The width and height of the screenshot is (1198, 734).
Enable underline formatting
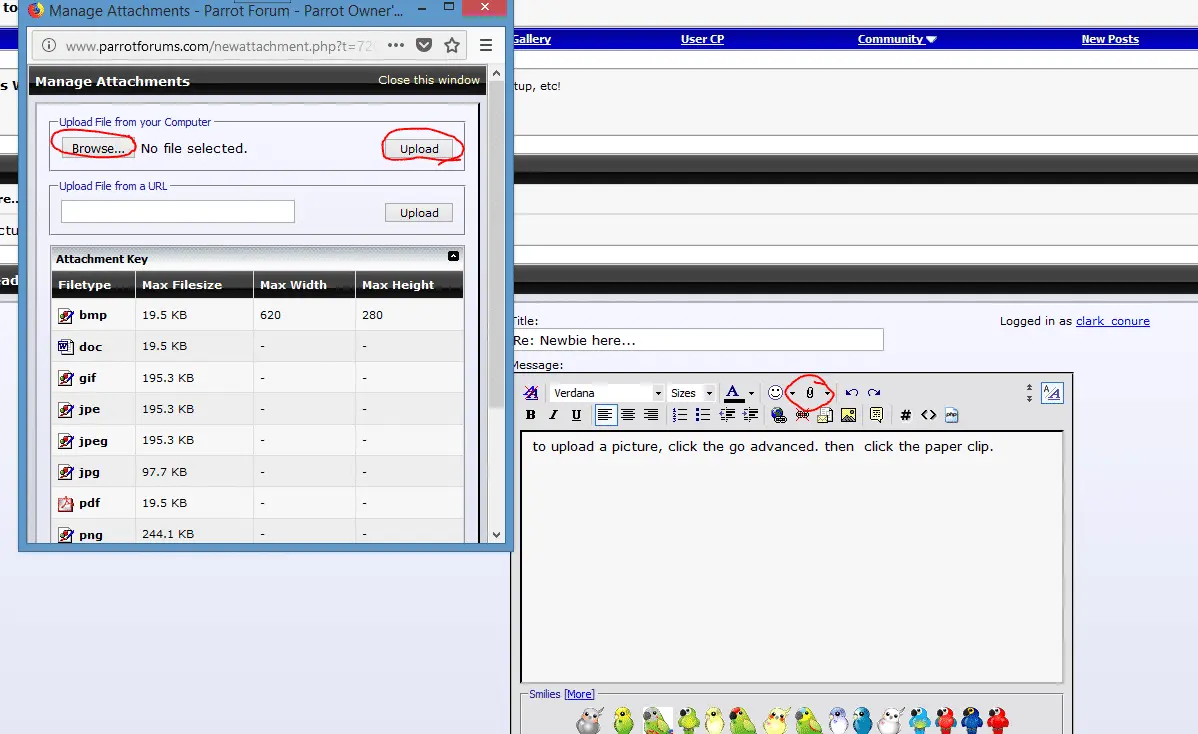(576, 415)
